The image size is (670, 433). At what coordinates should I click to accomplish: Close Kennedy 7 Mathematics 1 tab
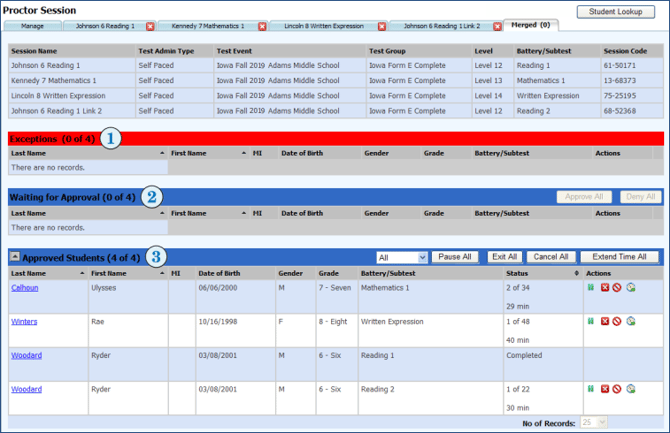point(262,27)
